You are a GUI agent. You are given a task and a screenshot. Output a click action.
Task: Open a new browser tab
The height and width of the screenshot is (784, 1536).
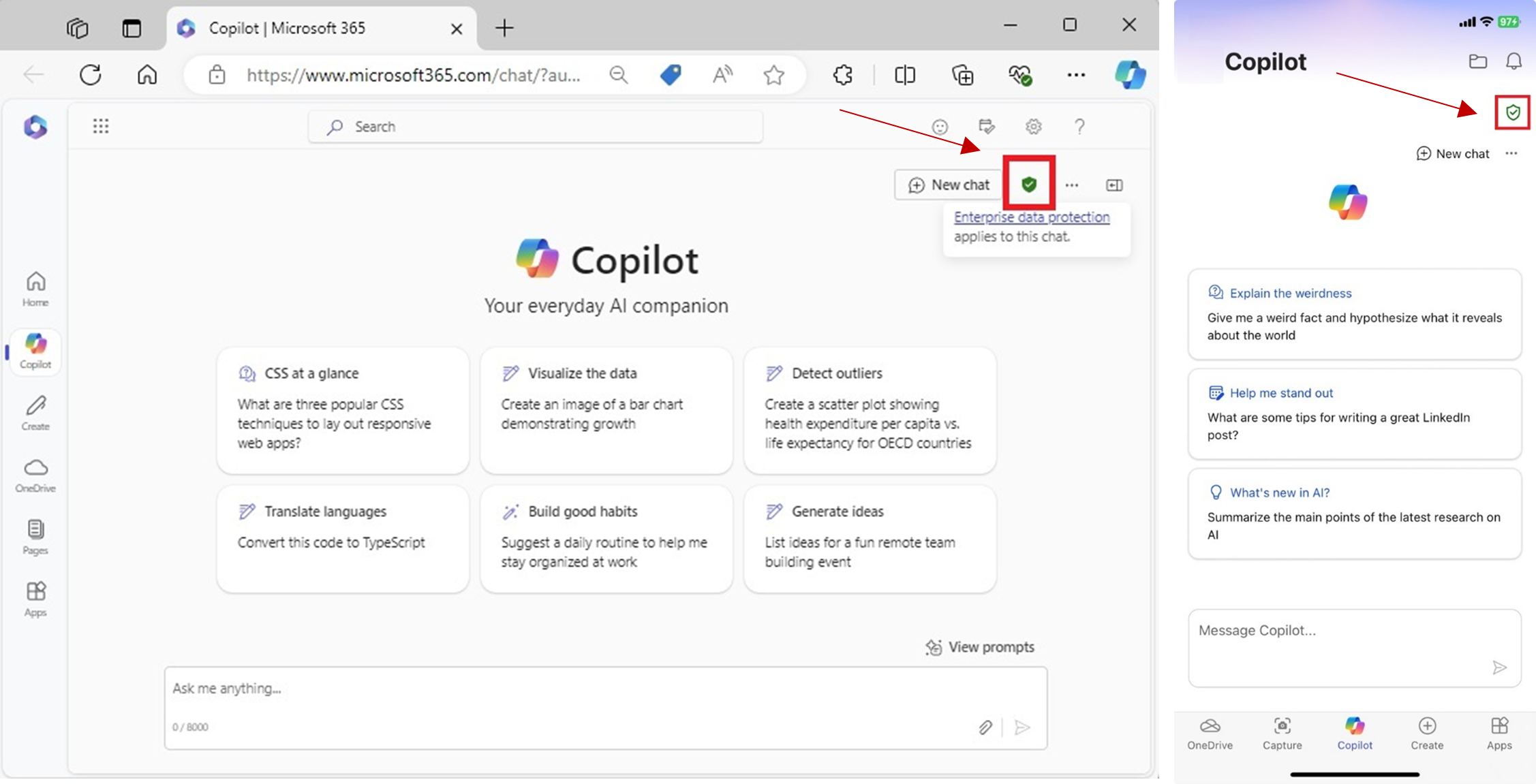click(504, 28)
